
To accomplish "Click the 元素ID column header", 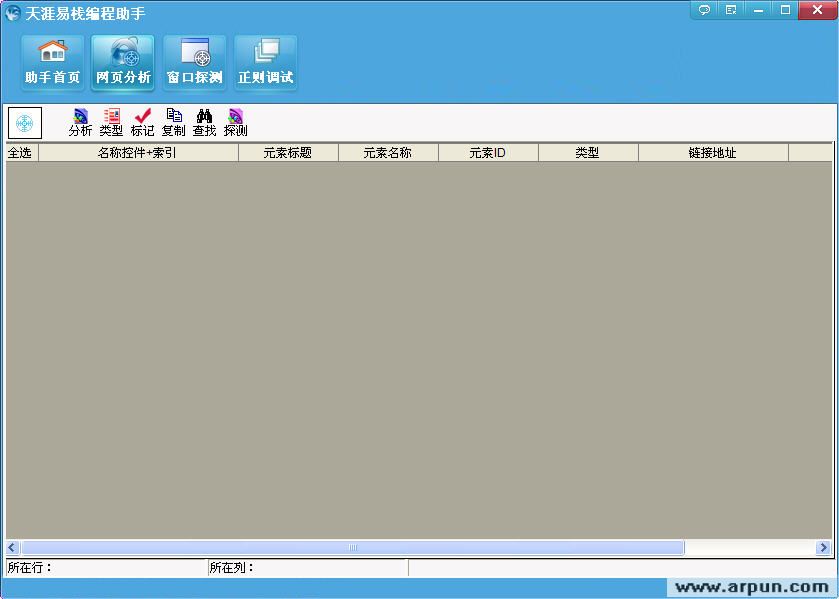I will point(489,153).
